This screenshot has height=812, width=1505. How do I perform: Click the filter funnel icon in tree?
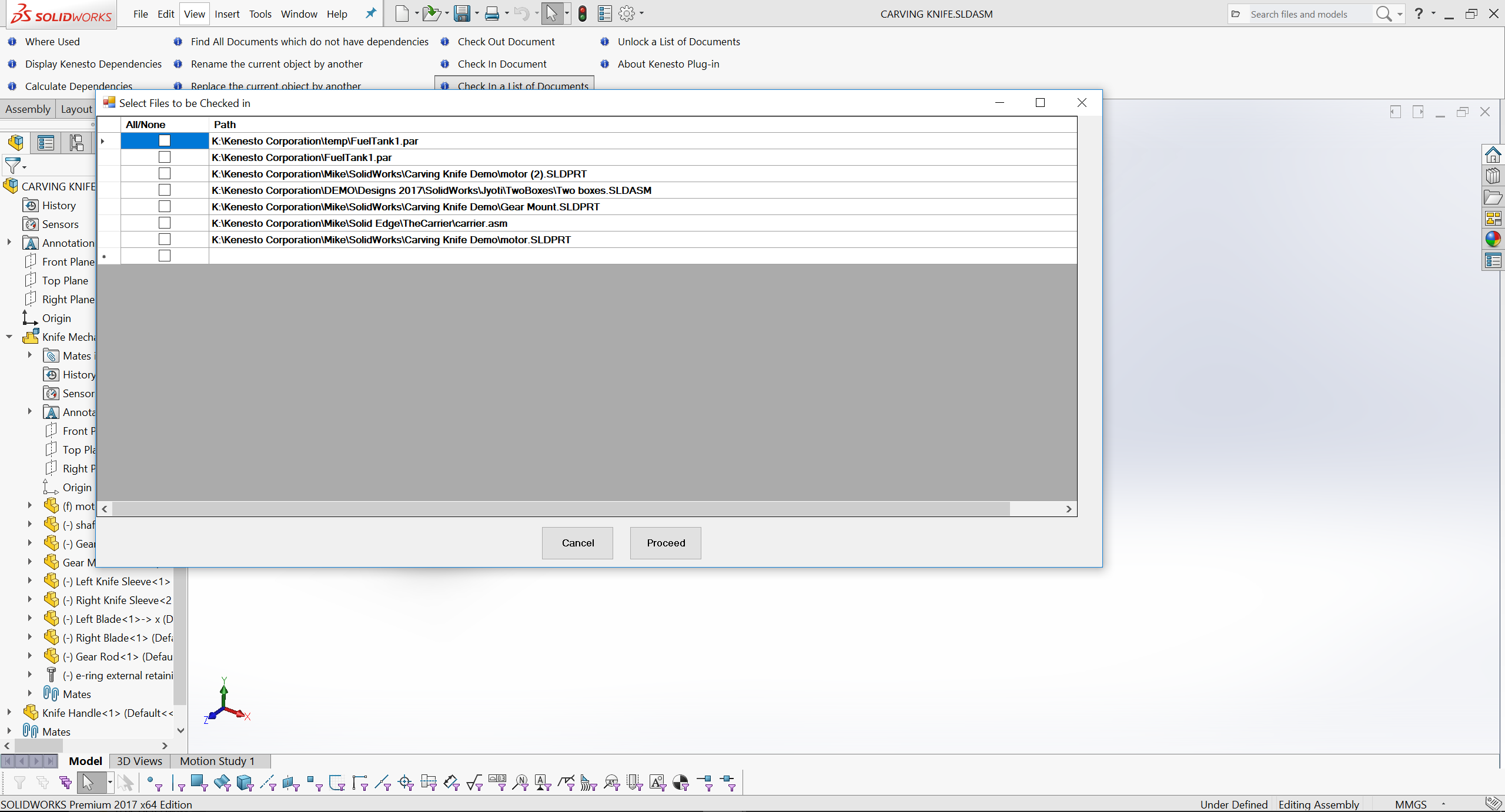(x=12, y=166)
